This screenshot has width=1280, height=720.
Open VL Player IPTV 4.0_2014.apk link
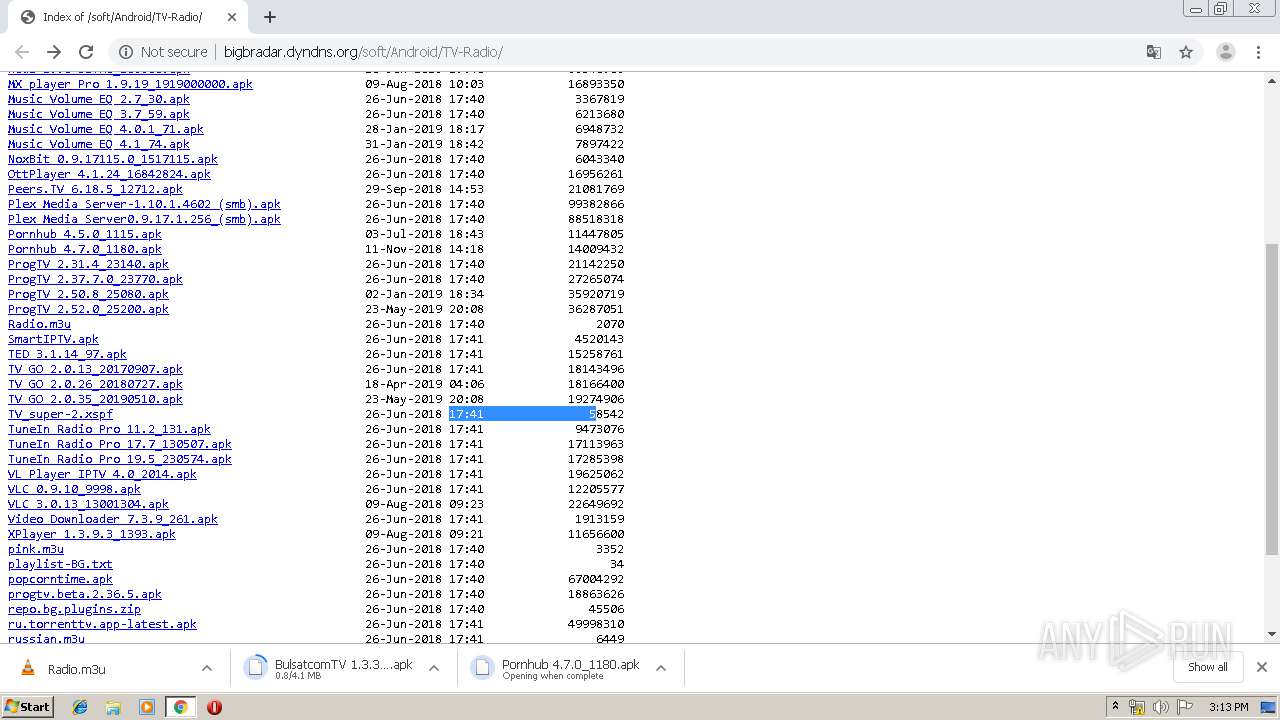(102, 474)
